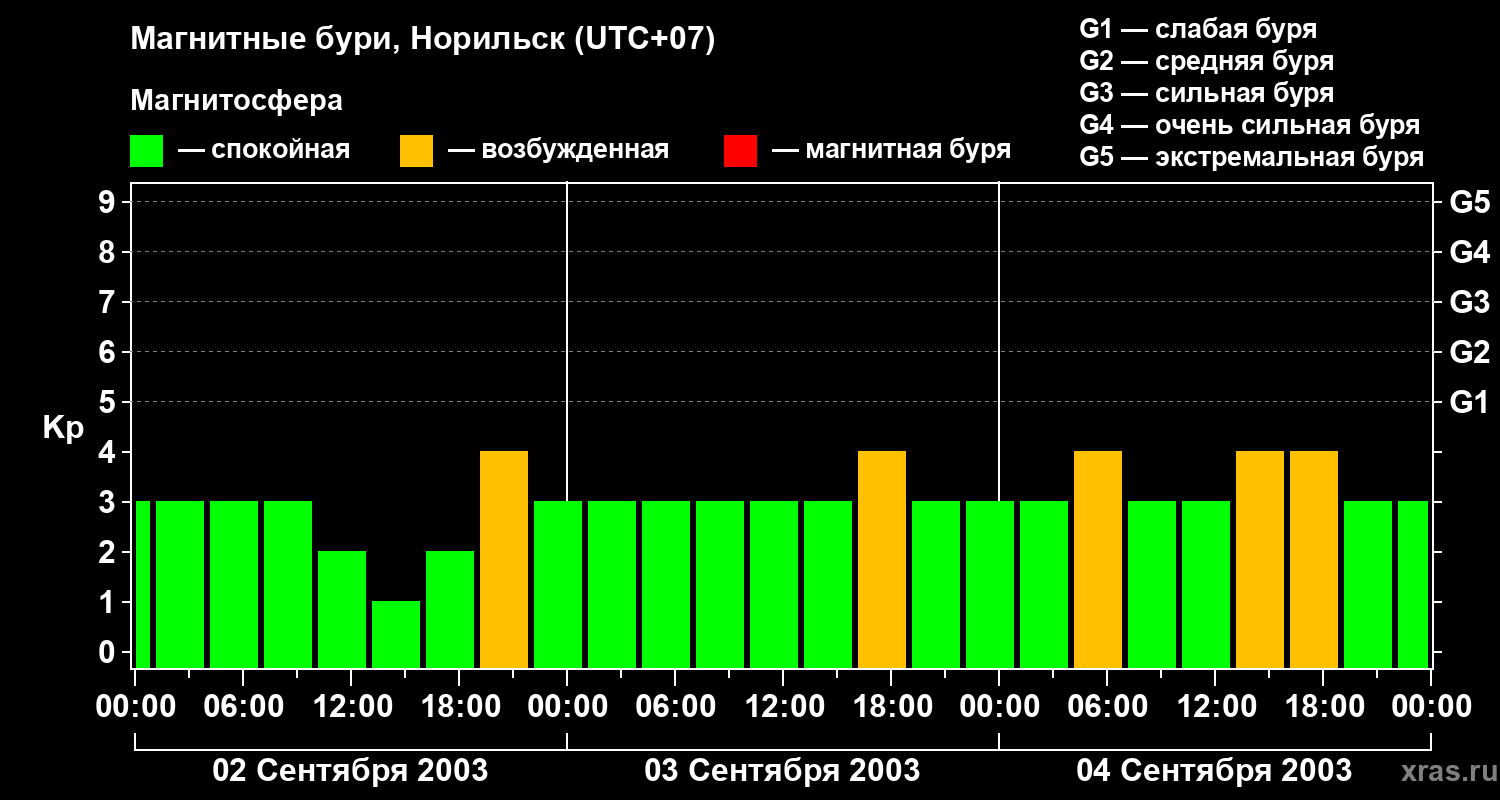Click the 06:00 time label above 04 Сентября
This screenshot has width=1500, height=800.
[1107, 707]
